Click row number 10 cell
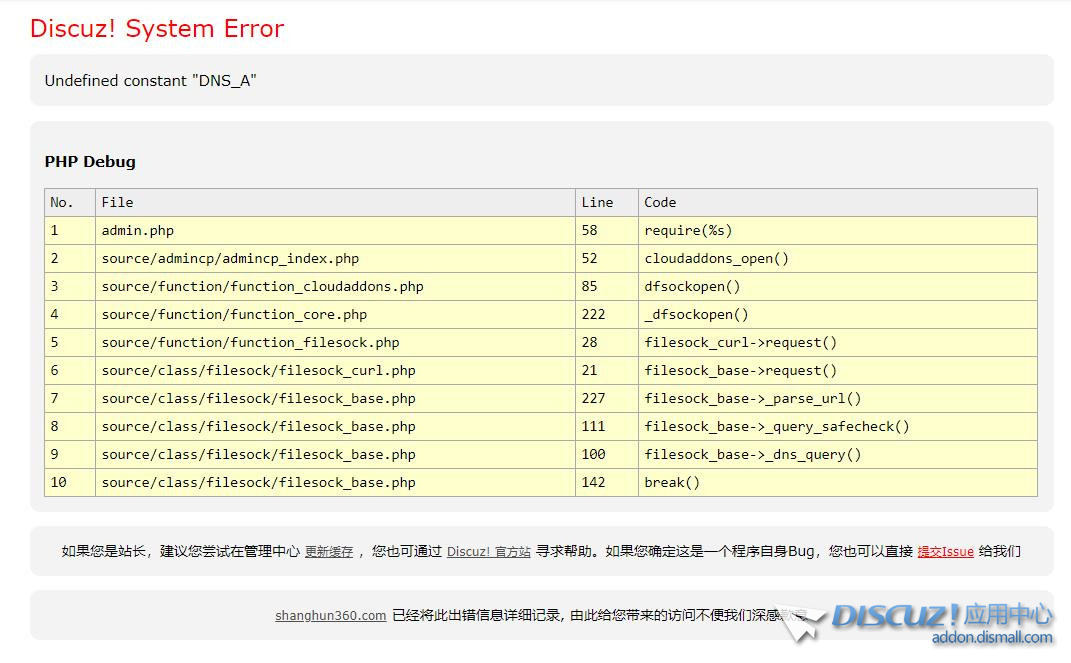This screenshot has height=663, width=1071. [70, 483]
